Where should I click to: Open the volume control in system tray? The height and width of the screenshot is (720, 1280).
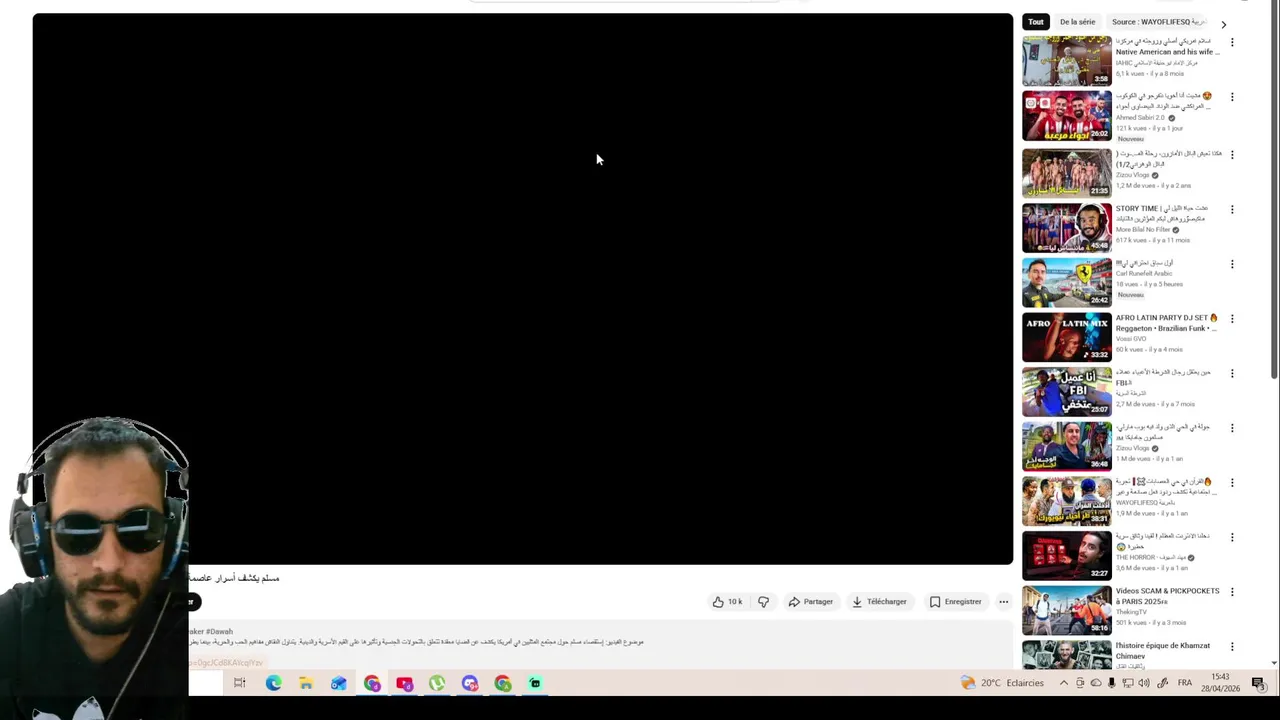pos(1144,683)
